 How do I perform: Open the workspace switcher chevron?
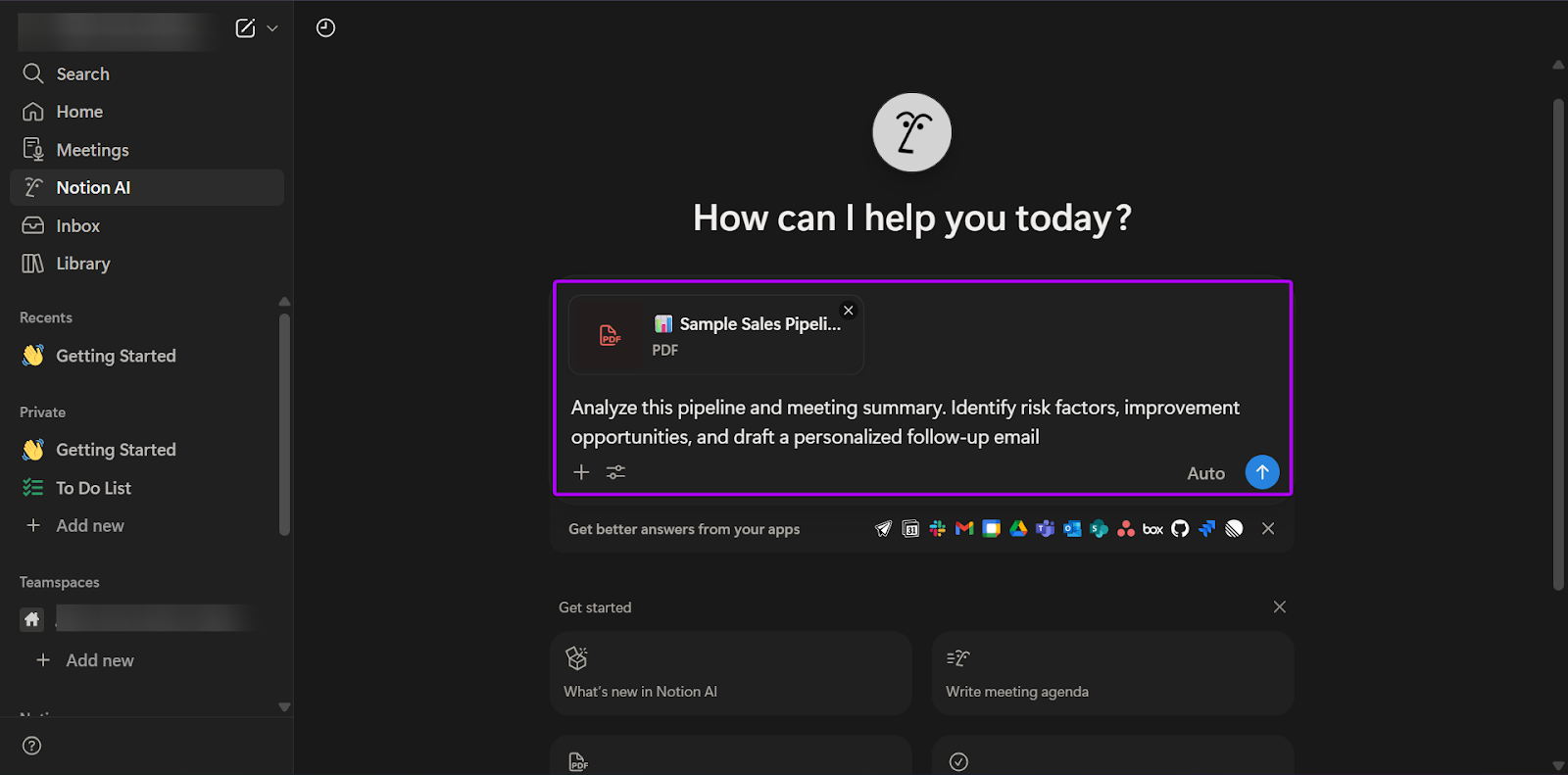coord(272,28)
